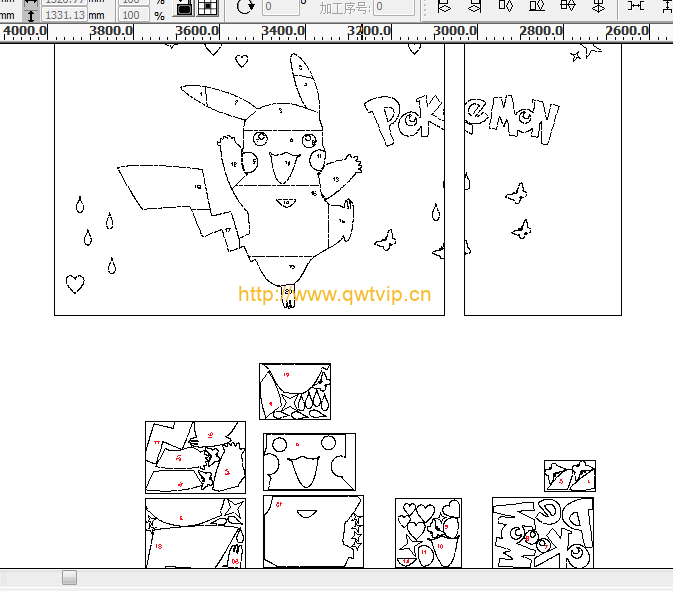Viewport: 673px width, 591px height.
Task: Select the nested box with the Pikachu face
Action: pyautogui.click(x=309, y=462)
